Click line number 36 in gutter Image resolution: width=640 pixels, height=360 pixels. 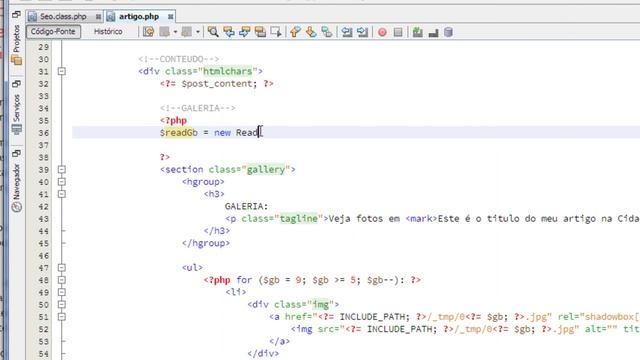point(43,133)
